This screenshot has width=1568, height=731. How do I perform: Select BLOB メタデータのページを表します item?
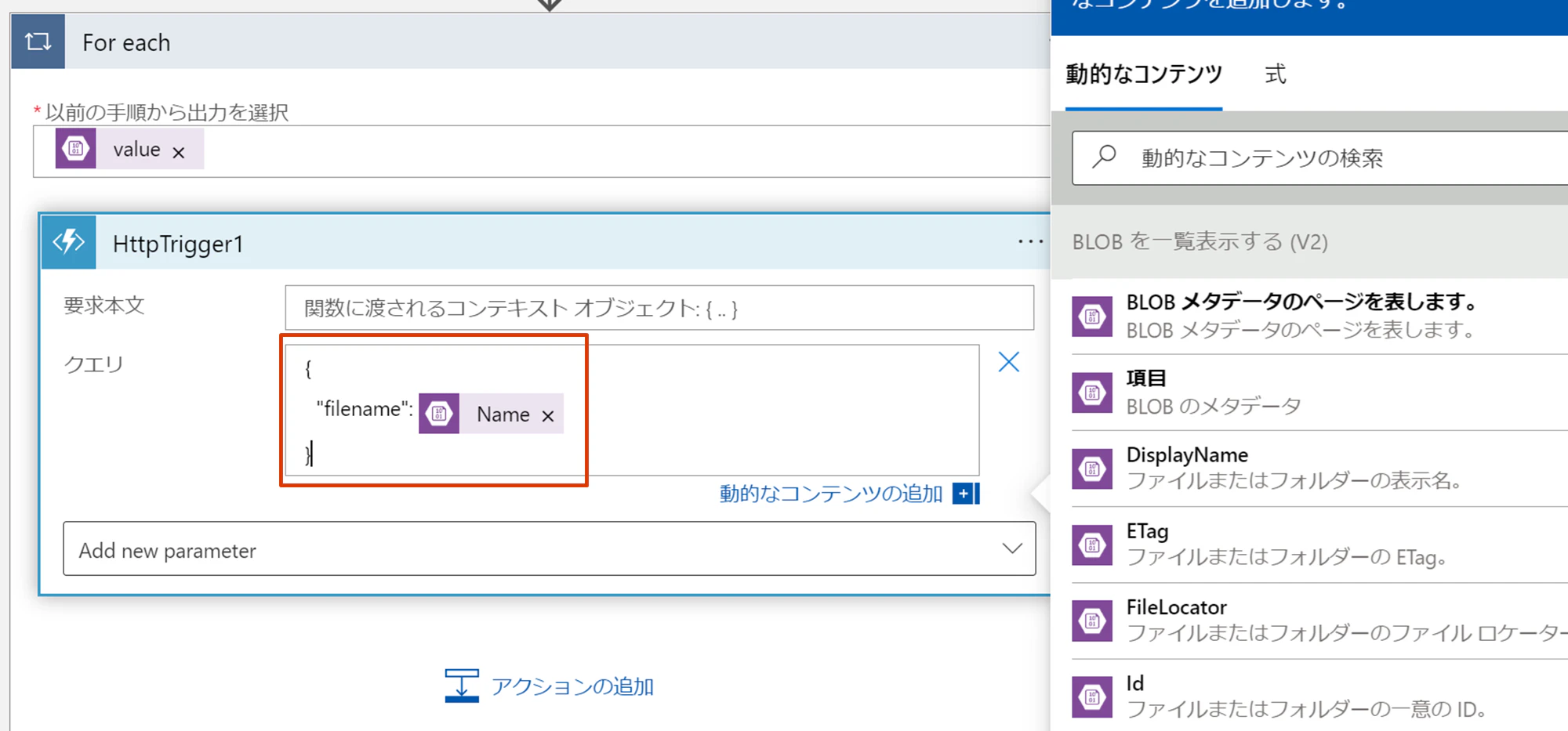coord(1320,317)
